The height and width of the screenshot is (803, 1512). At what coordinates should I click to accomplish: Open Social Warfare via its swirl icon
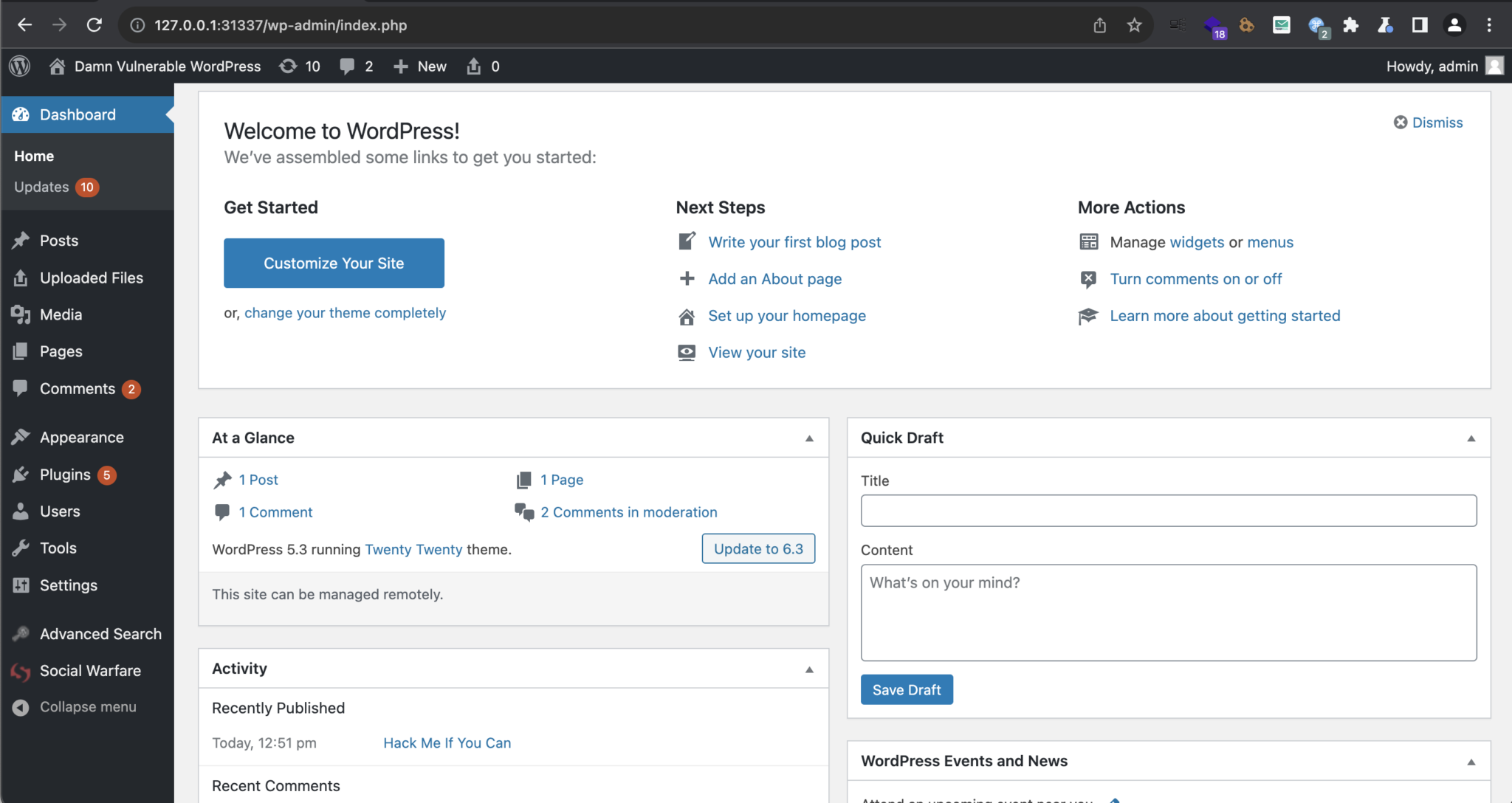point(21,671)
